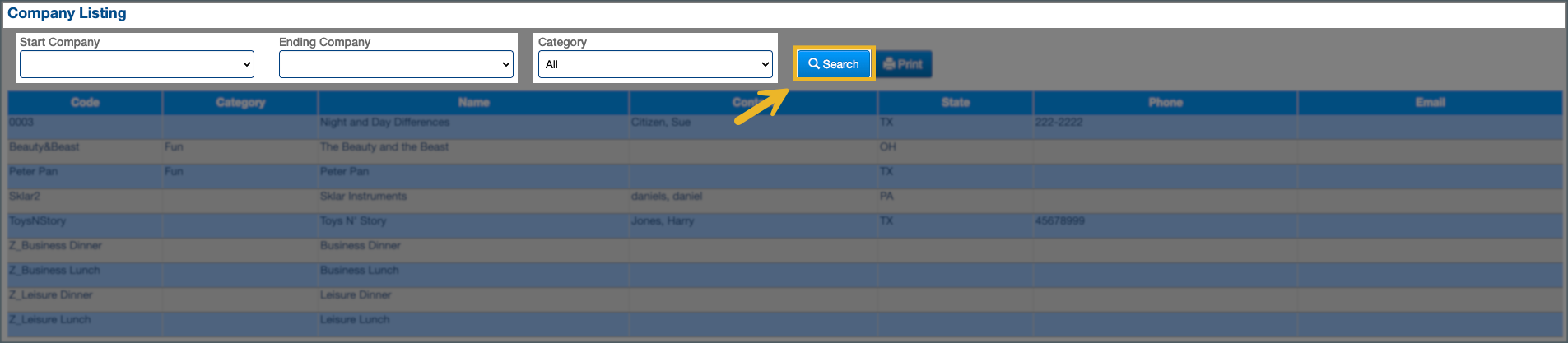The height and width of the screenshot is (343, 1568).
Task: Select the row with code 0003
Action: pyautogui.click(x=22, y=123)
